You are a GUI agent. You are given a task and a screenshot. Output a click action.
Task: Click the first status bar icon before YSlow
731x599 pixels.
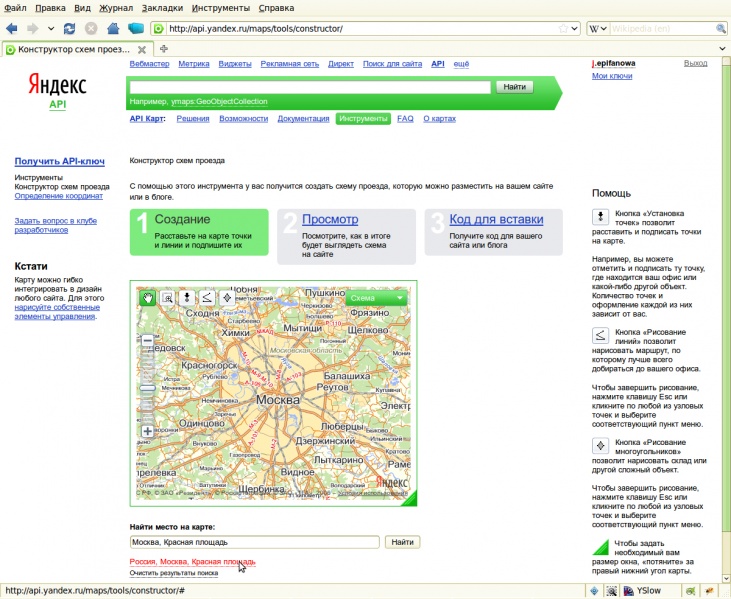click(x=594, y=591)
